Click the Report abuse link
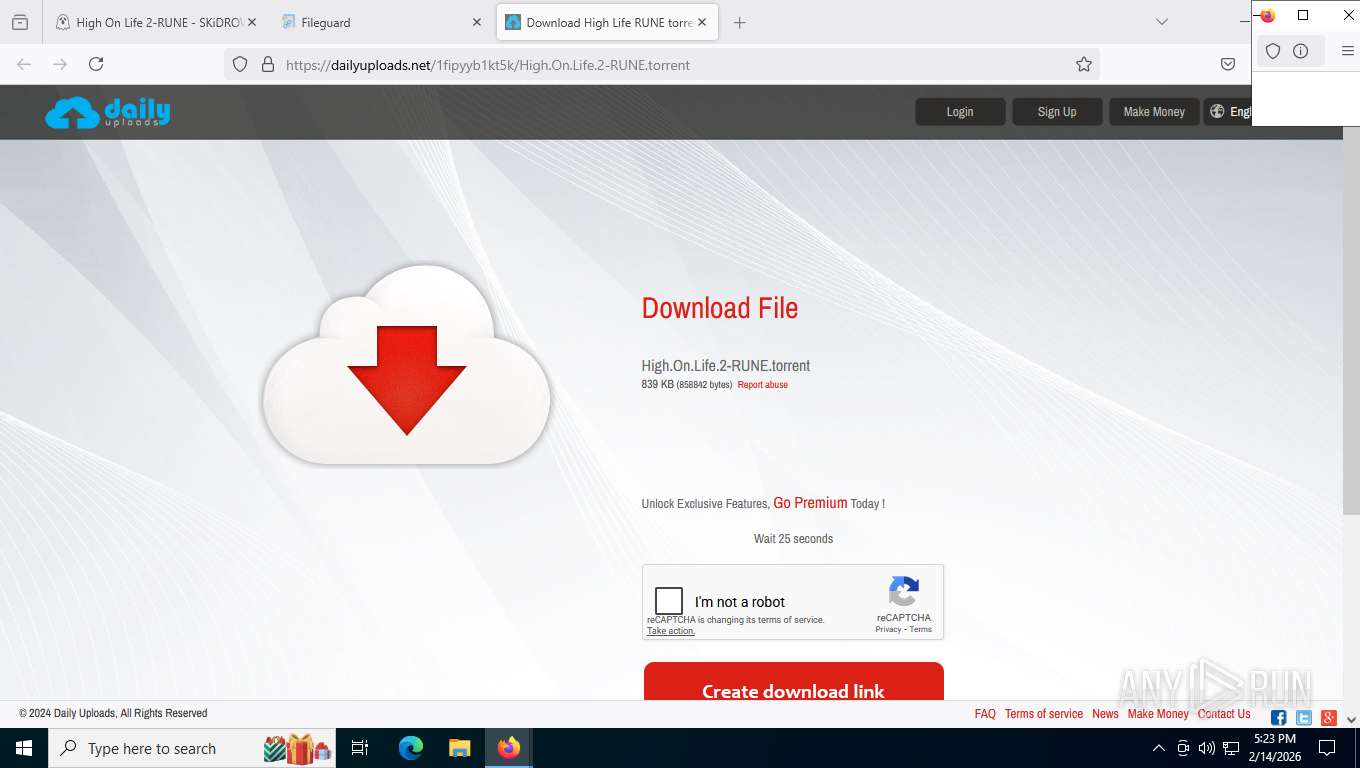This screenshot has height=768, width=1360. 763,385
